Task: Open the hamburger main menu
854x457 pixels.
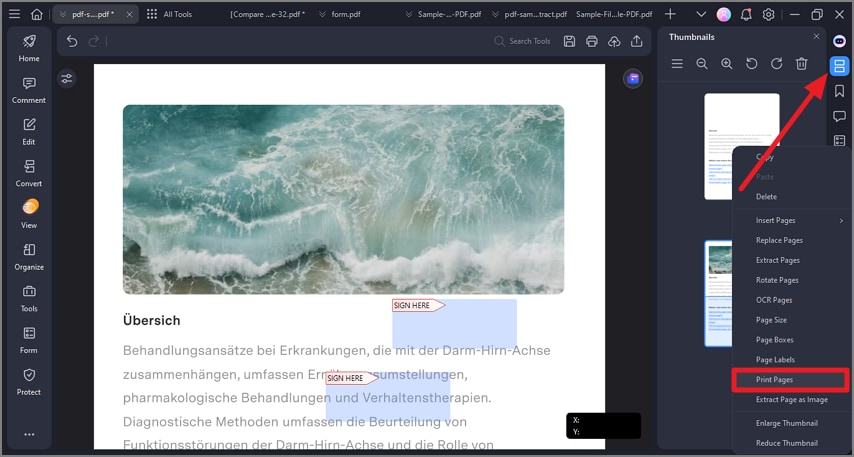Action: pyautogui.click(x=15, y=14)
